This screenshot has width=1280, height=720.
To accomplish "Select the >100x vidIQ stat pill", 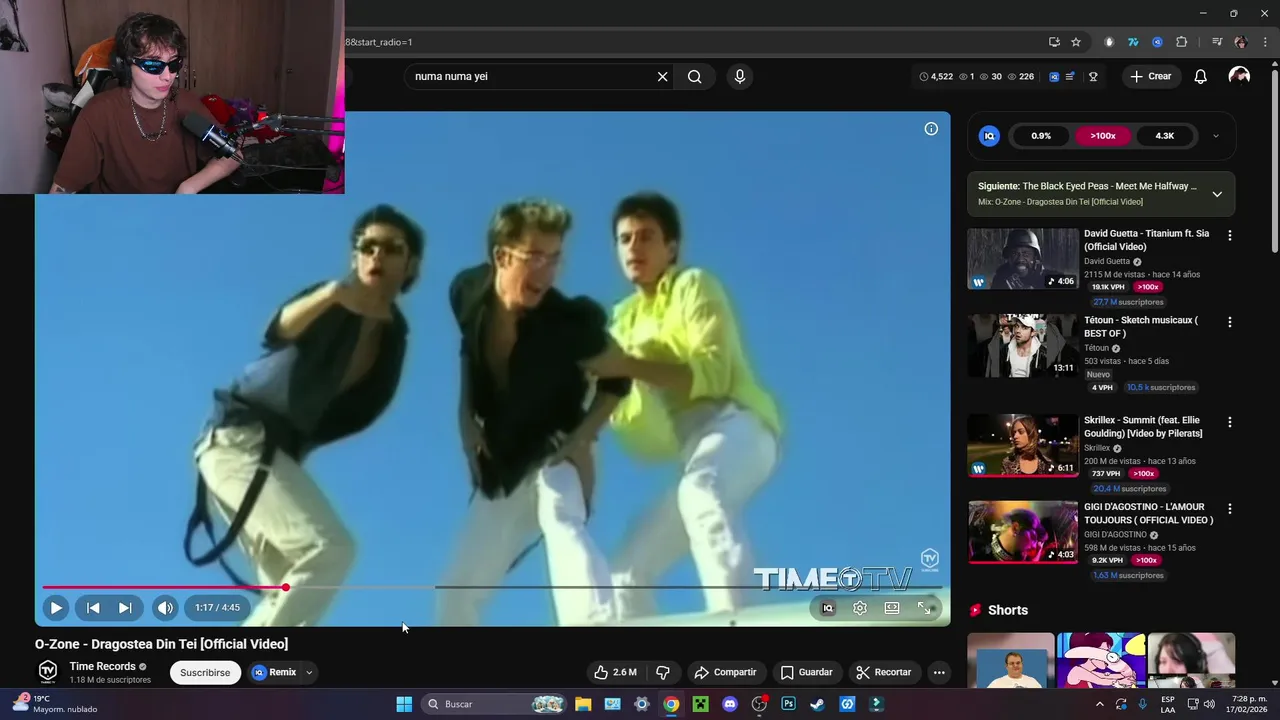I will (x=1103, y=136).
